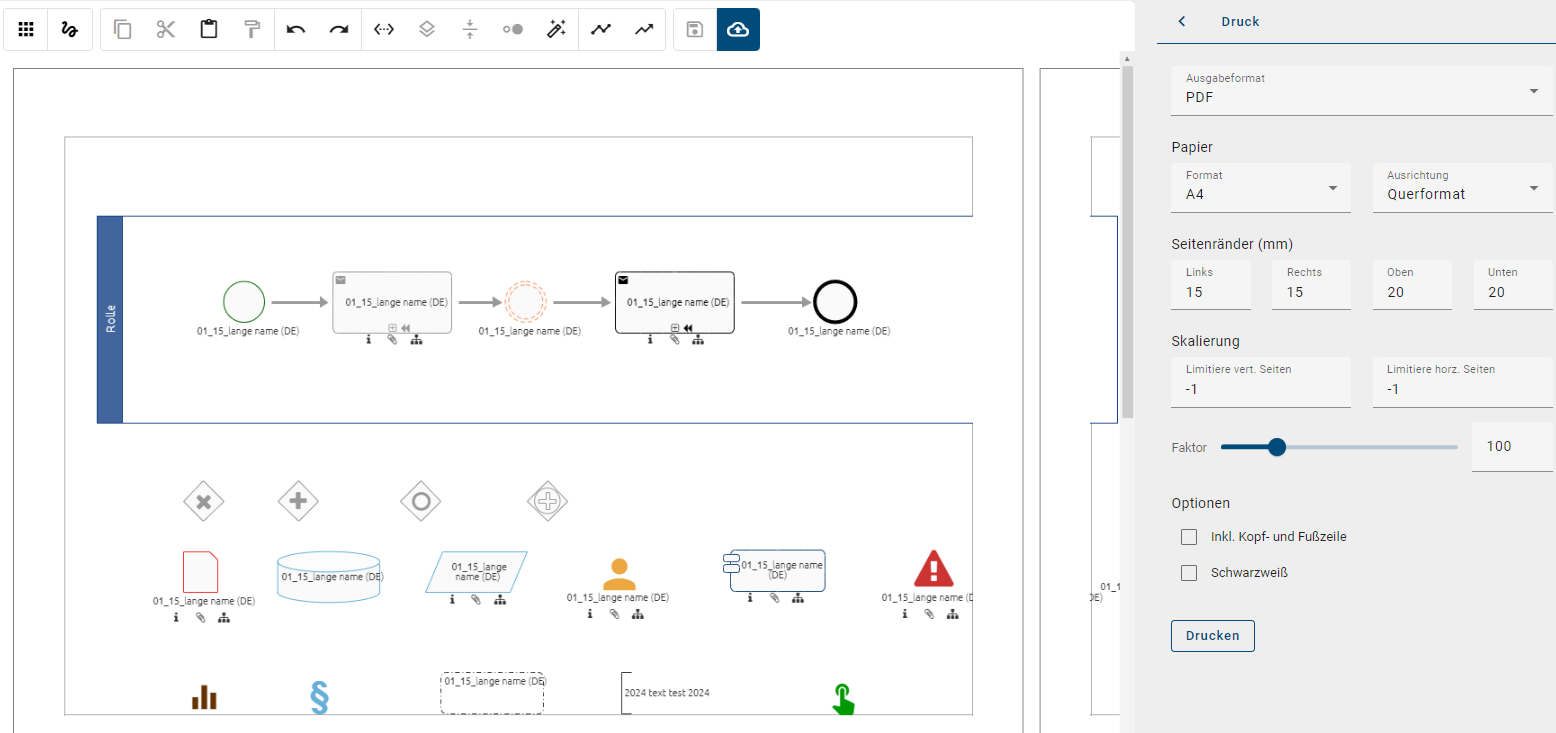Open the Format dropdown showing A4
The height and width of the screenshot is (733, 1556).
1331,188
